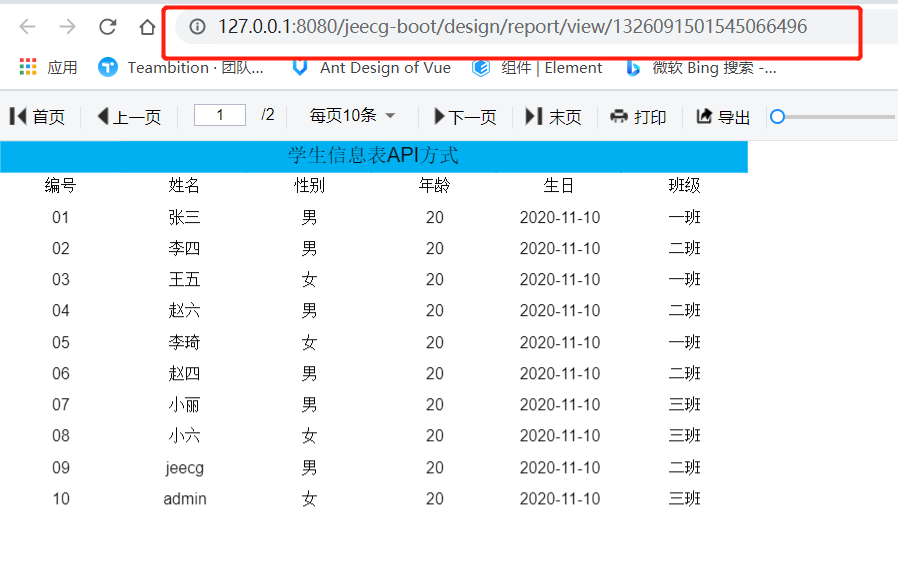Select the name cell 王五
The width and height of the screenshot is (898, 576).
[x=184, y=279]
